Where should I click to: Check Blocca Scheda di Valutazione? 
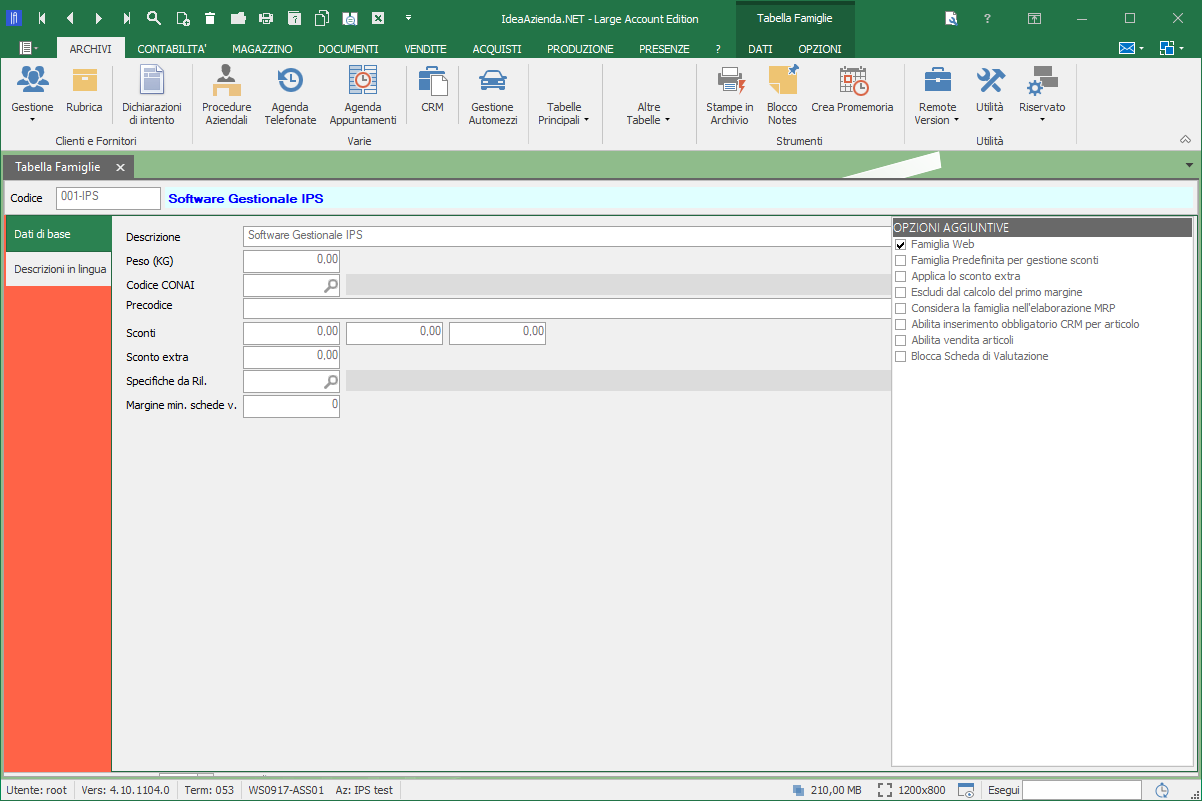(901, 356)
